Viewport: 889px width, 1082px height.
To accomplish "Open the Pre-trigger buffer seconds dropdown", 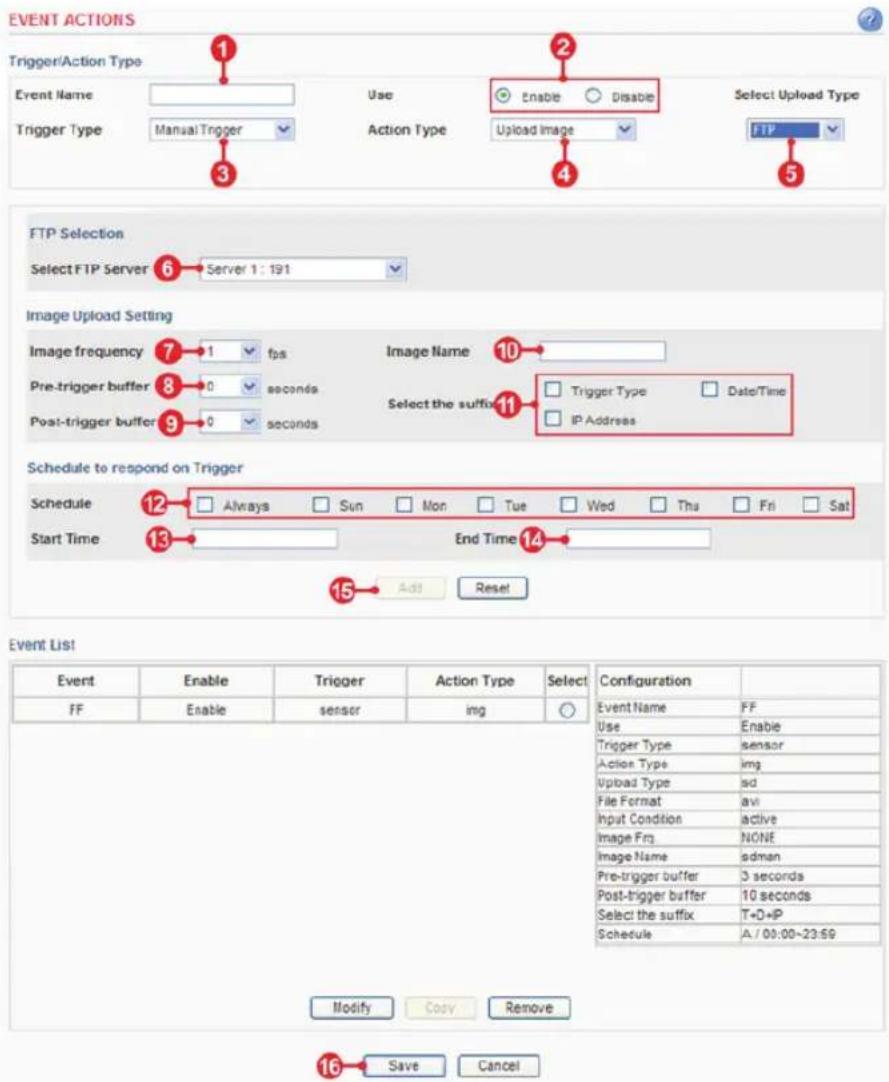I will 231,387.
